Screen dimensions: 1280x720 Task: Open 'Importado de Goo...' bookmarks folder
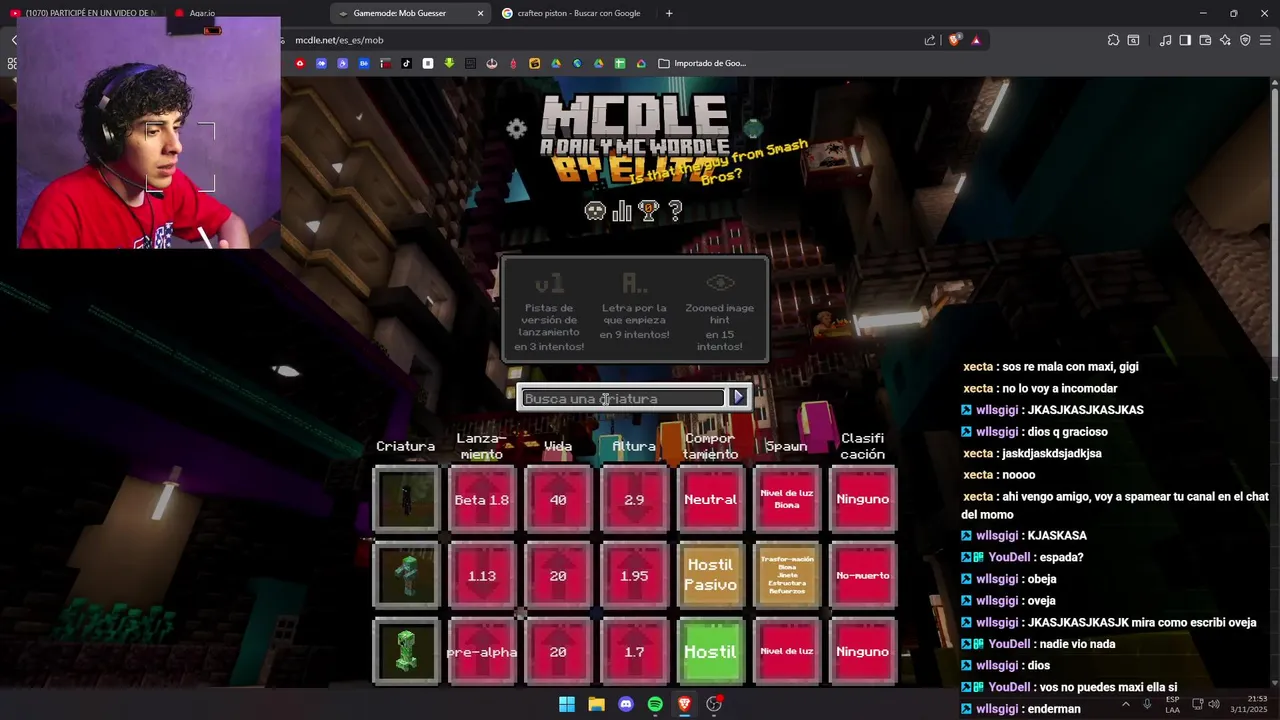click(x=702, y=63)
